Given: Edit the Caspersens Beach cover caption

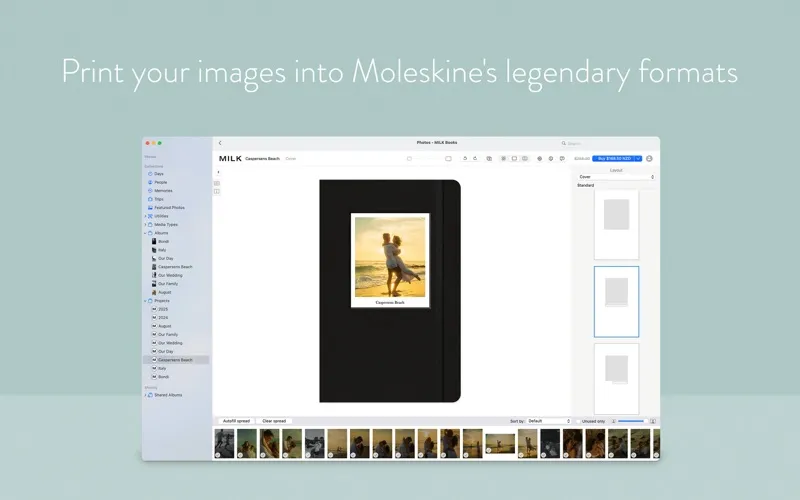Looking at the screenshot, I should pos(390,303).
